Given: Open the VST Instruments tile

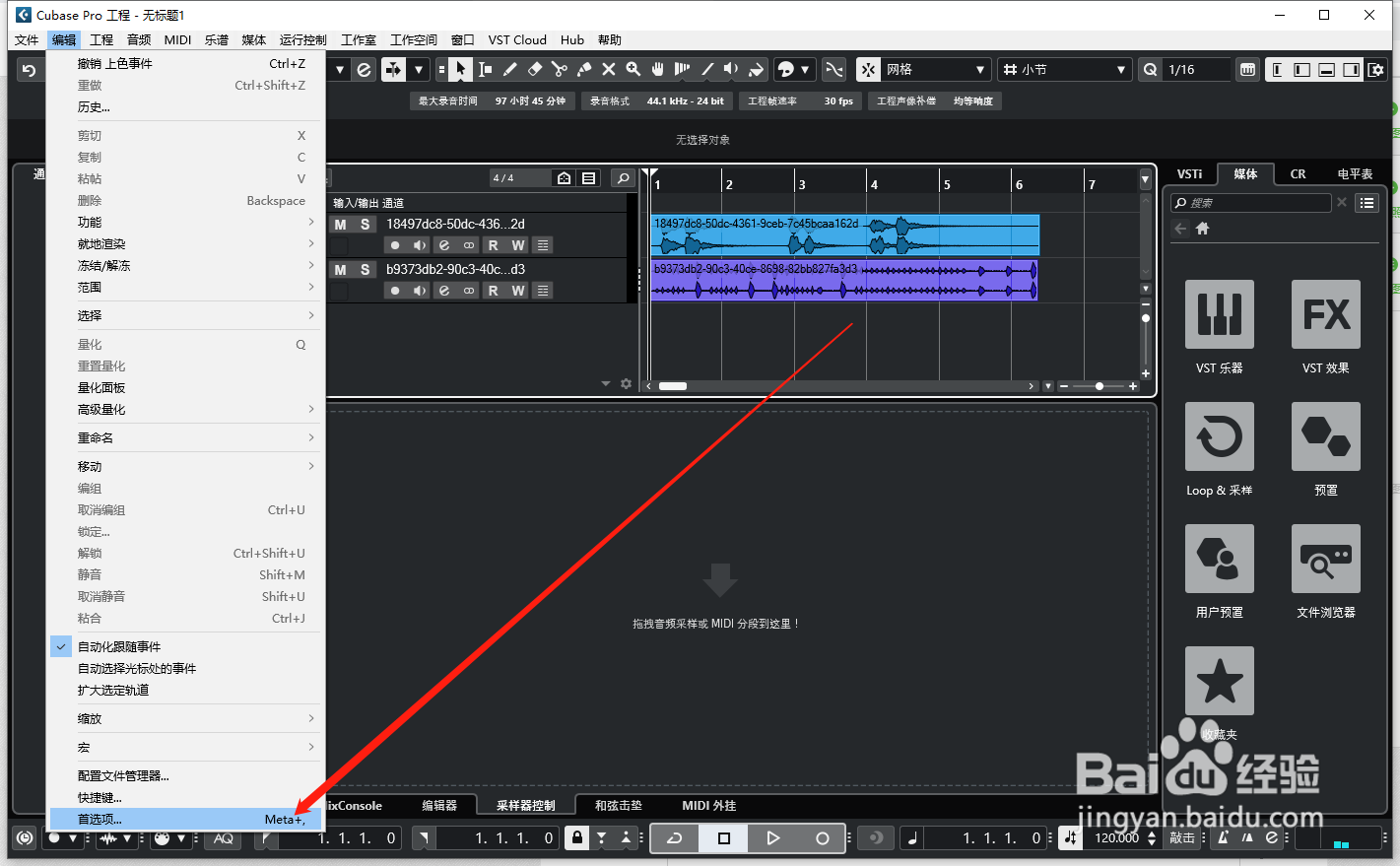Looking at the screenshot, I should pyautogui.click(x=1220, y=314).
